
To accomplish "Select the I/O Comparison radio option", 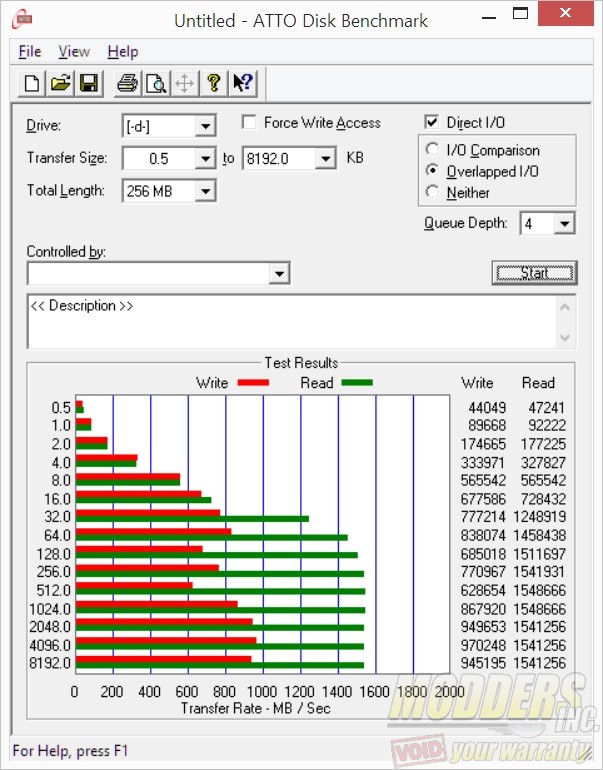I will [x=432, y=150].
